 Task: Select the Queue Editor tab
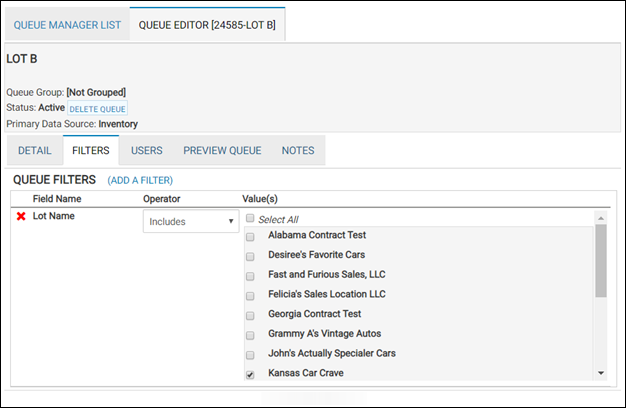coord(207,23)
